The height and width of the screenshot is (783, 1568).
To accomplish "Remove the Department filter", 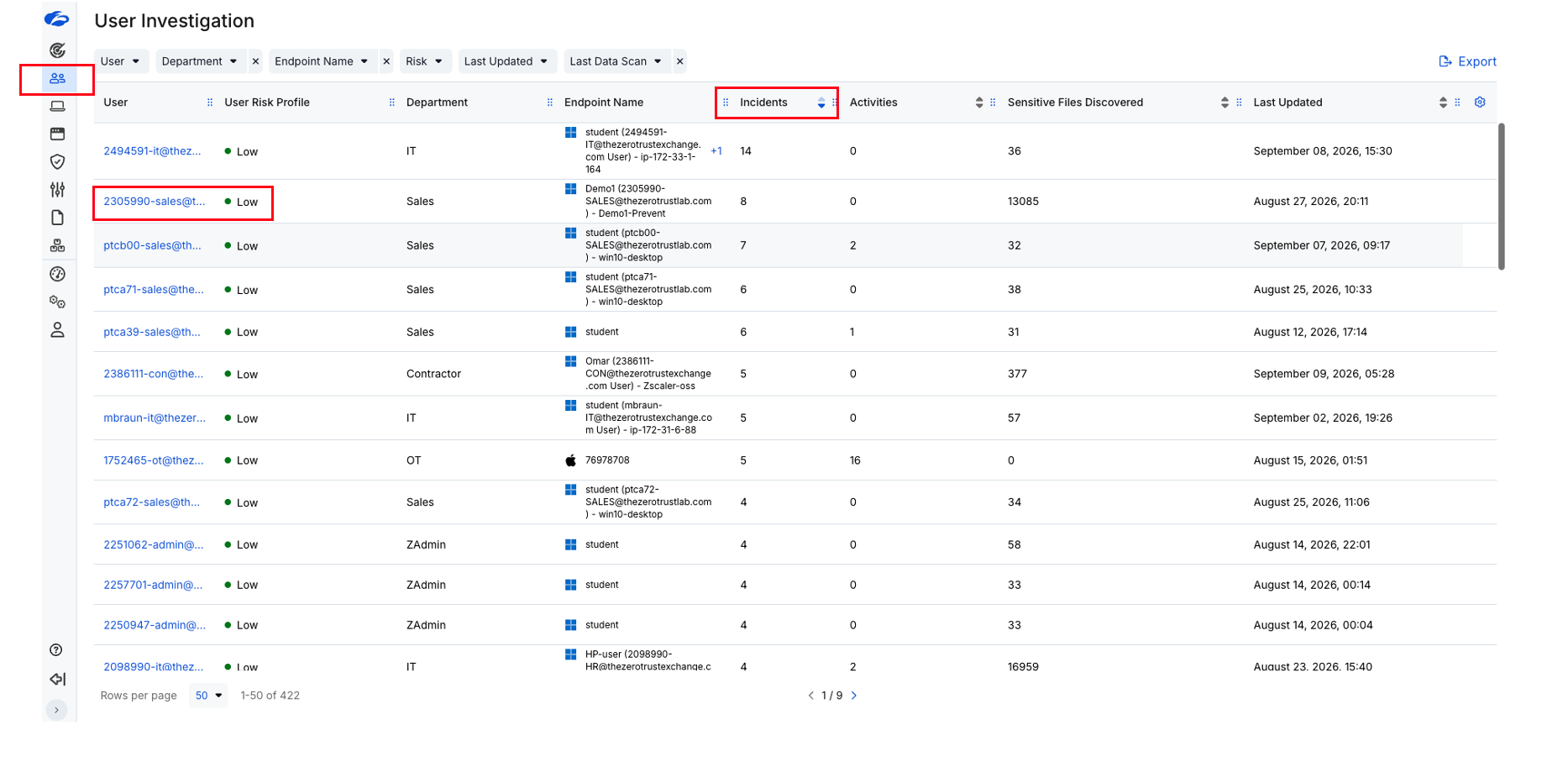I will 256,61.
